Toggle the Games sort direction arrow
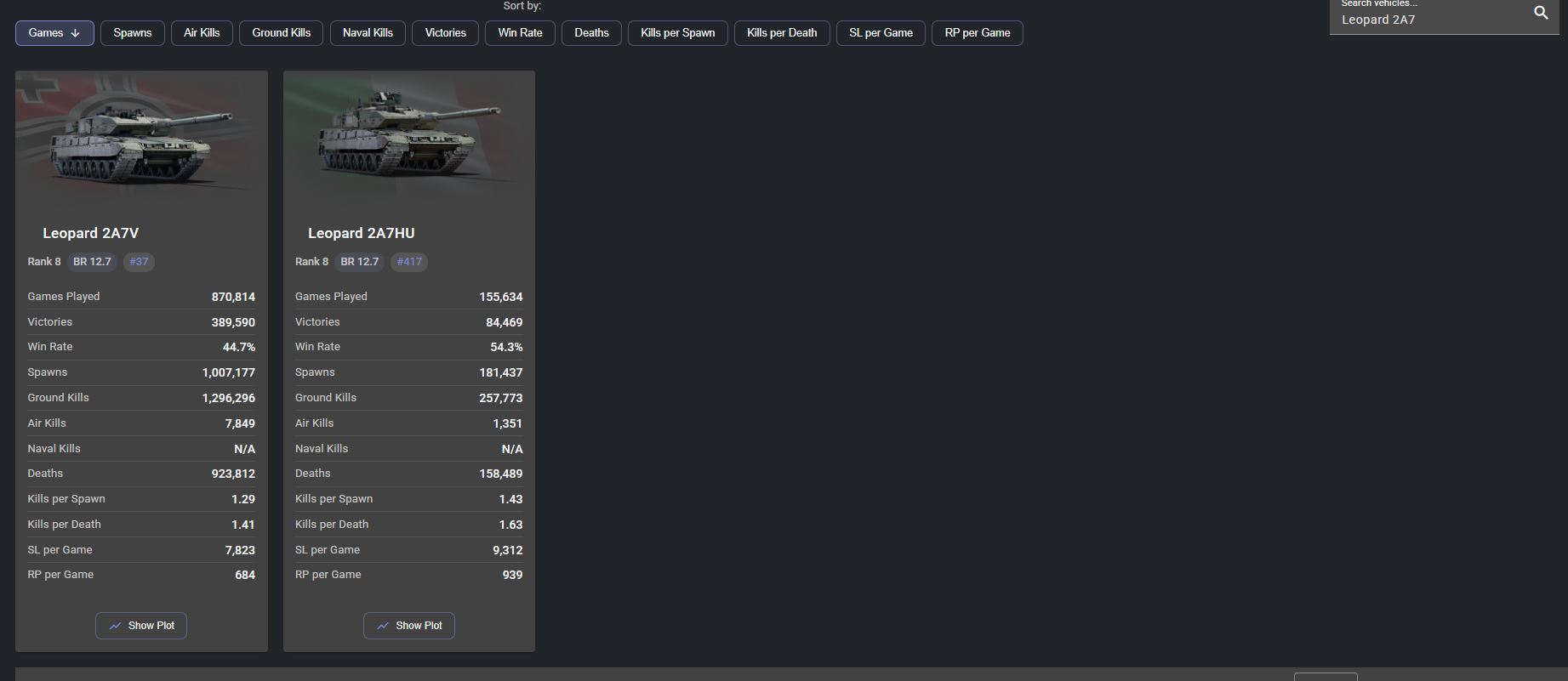 pos(76,33)
